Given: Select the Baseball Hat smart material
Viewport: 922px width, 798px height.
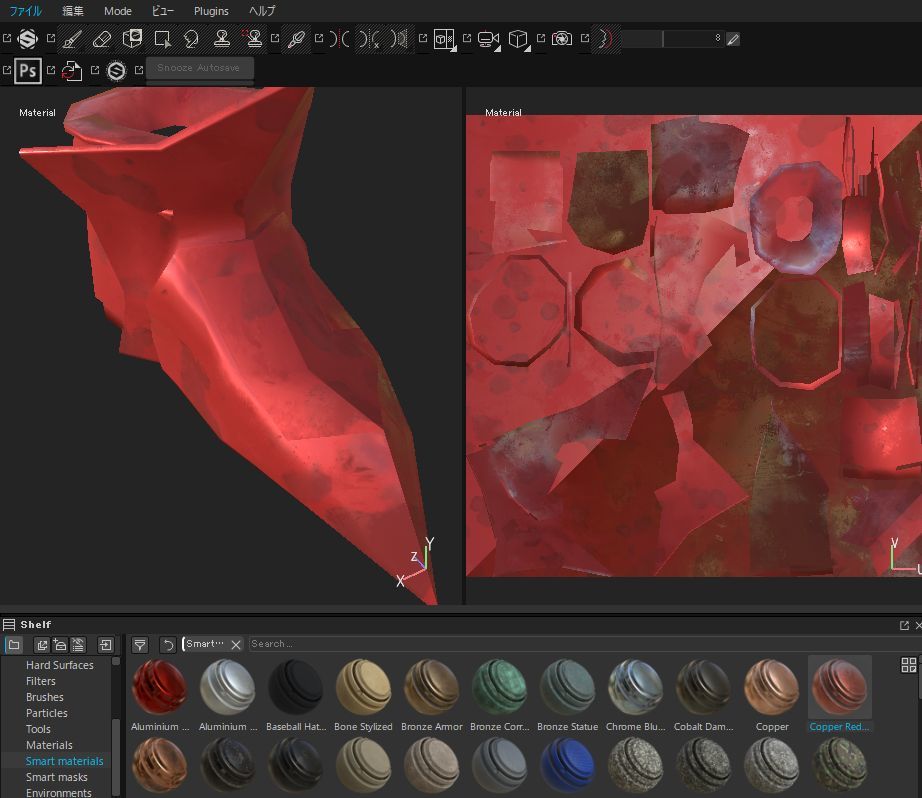Looking at the screenshot, I should [296, 695].
